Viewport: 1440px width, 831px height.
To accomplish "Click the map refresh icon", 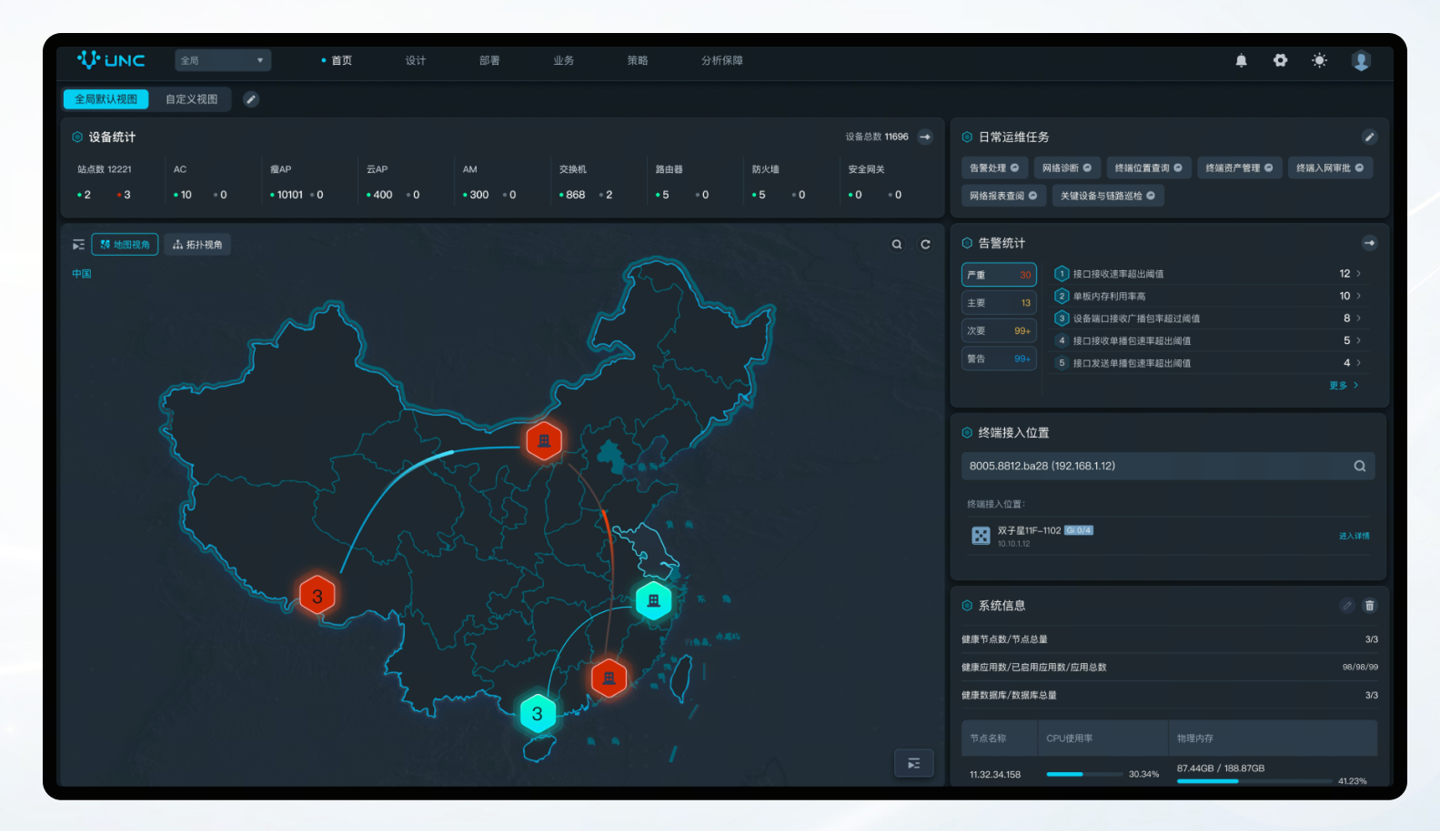I will [x=926, y=245].
